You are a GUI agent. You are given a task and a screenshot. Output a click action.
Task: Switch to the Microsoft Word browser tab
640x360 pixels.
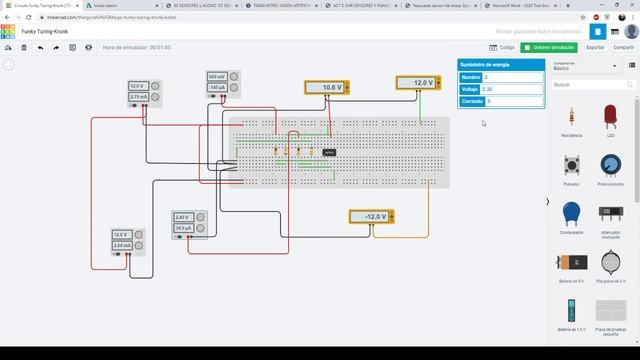tap(520, 6)
